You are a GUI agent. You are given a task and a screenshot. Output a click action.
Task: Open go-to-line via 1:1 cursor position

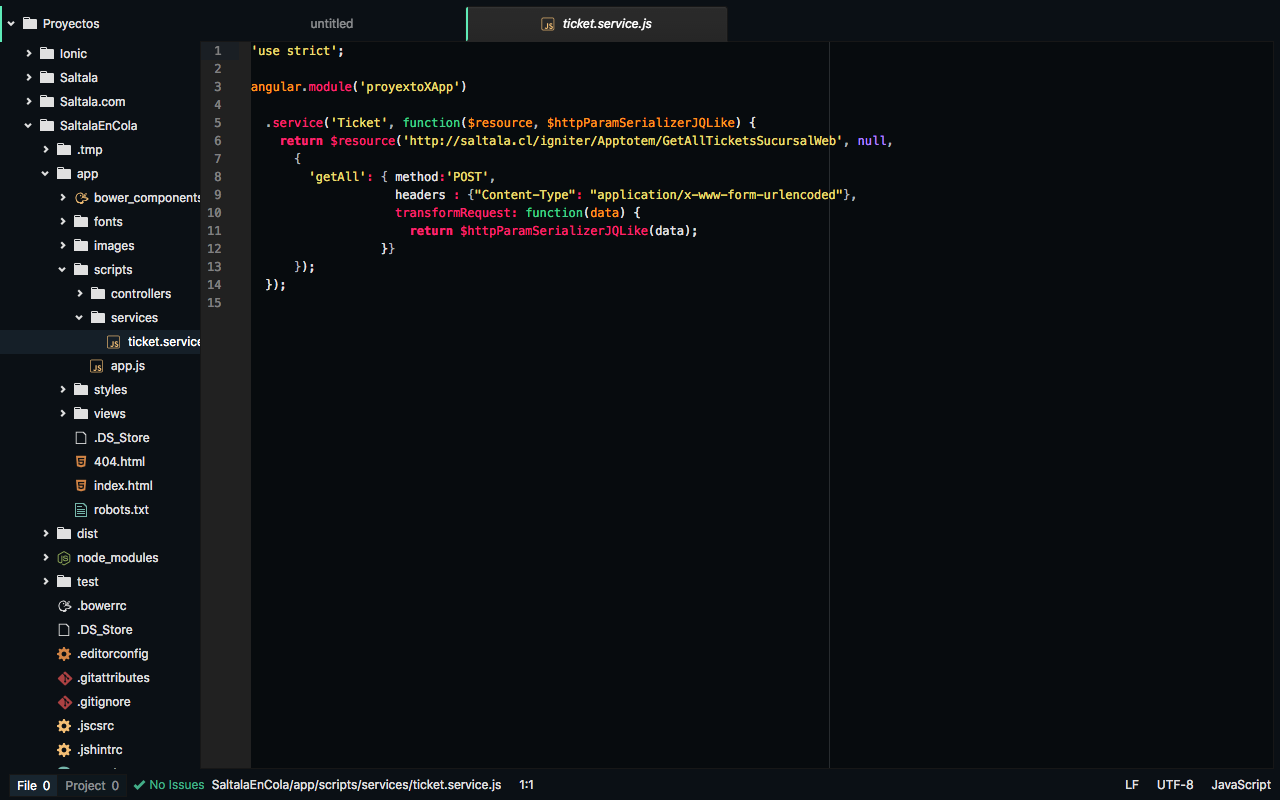pyautogui.click(x=526, y=785)
